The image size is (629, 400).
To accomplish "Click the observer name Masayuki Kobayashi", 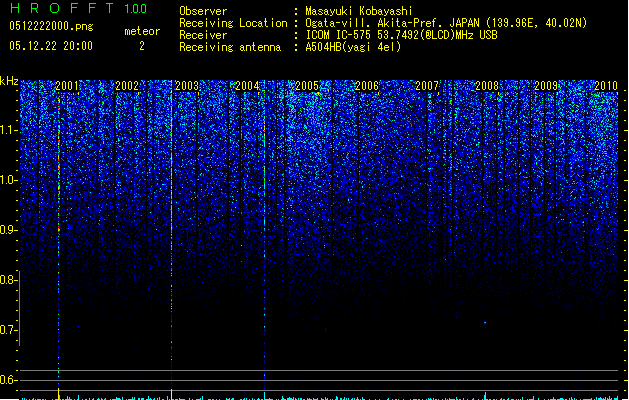I will [x=359, y=11].
